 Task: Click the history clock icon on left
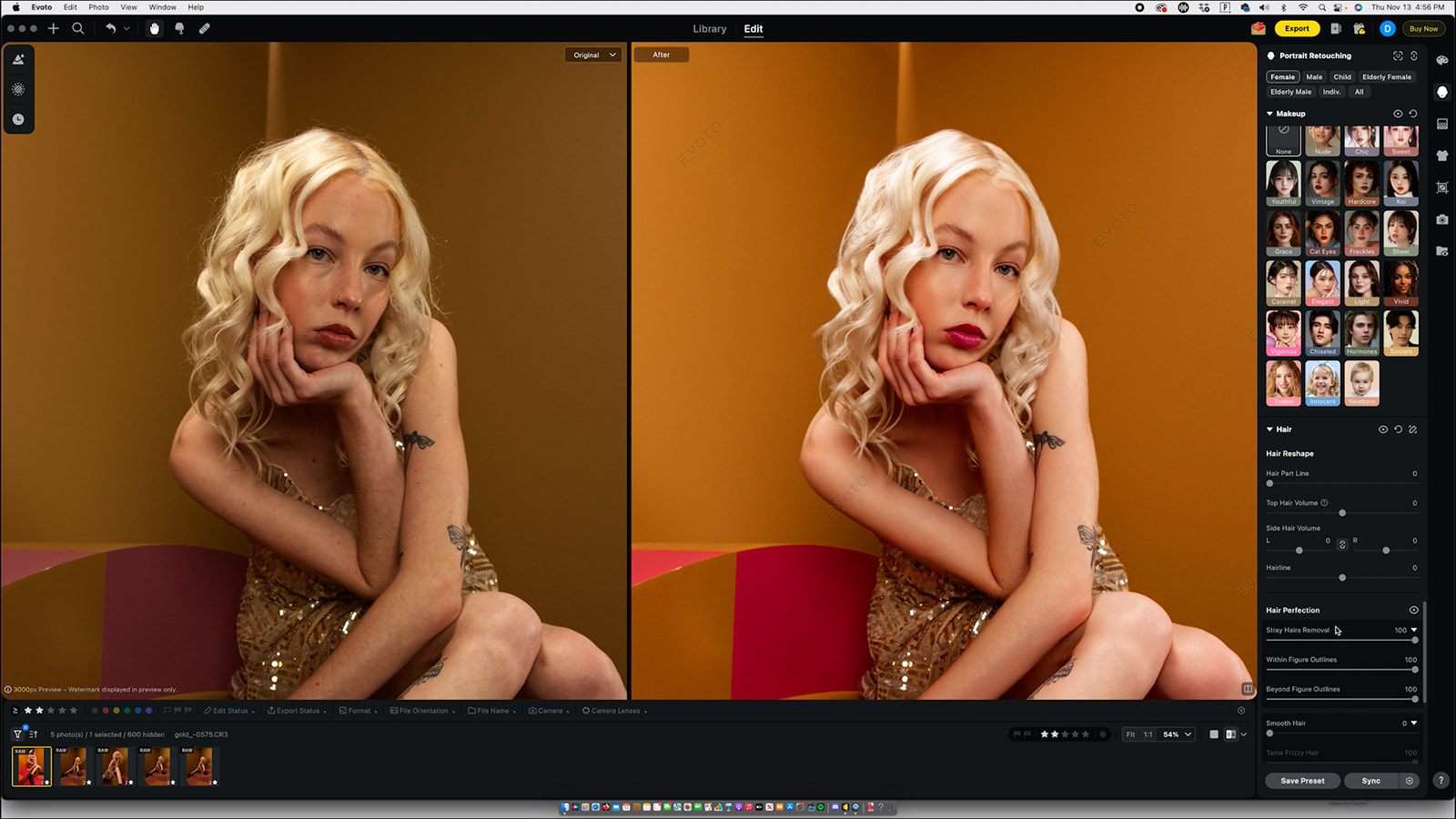18,119
